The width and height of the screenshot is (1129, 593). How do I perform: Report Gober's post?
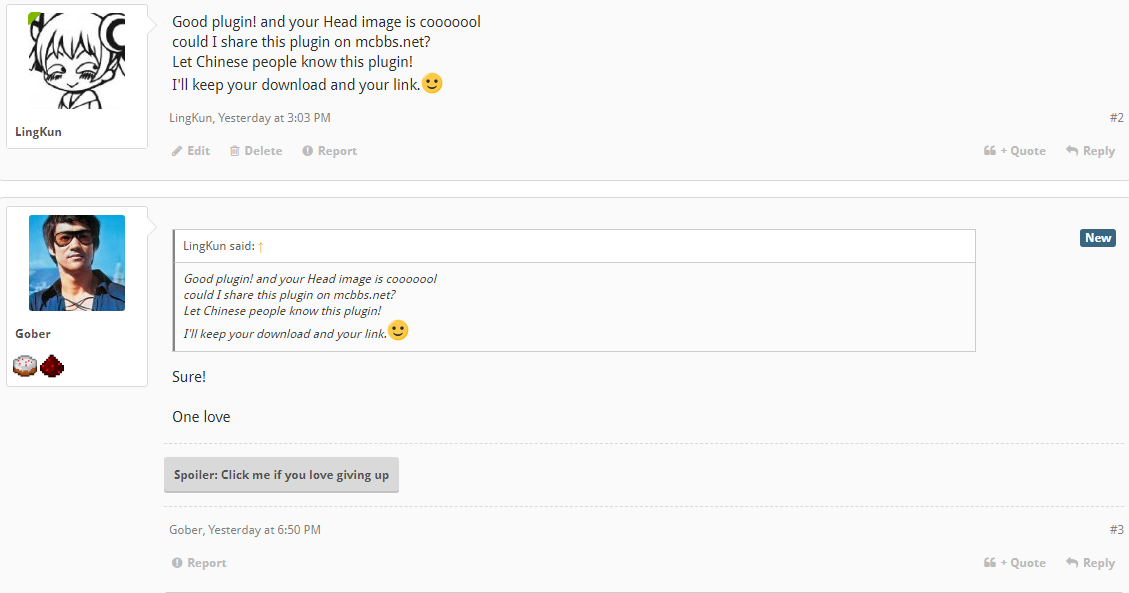[x=199, y=563]
